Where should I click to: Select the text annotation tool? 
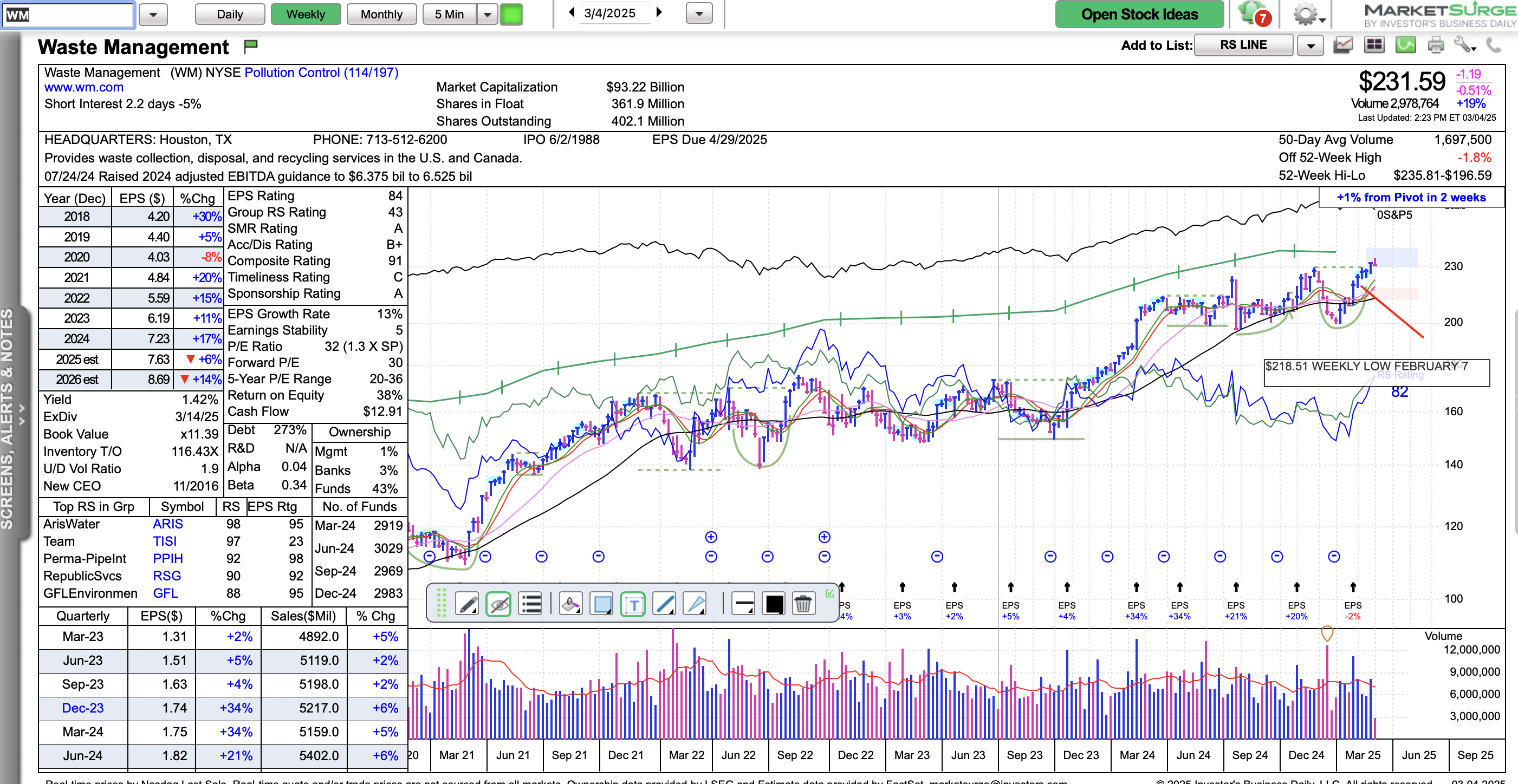click(633, 604)
